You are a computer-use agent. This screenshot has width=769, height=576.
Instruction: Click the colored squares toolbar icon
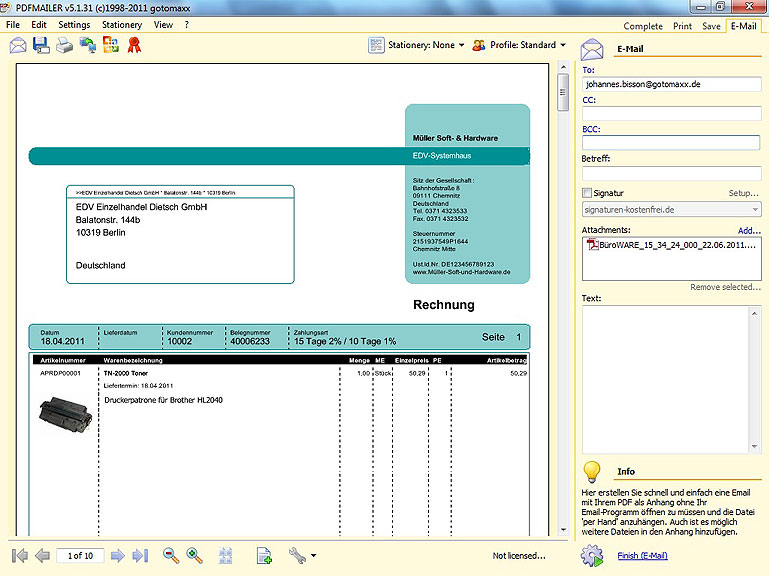[x=111, y=45]
